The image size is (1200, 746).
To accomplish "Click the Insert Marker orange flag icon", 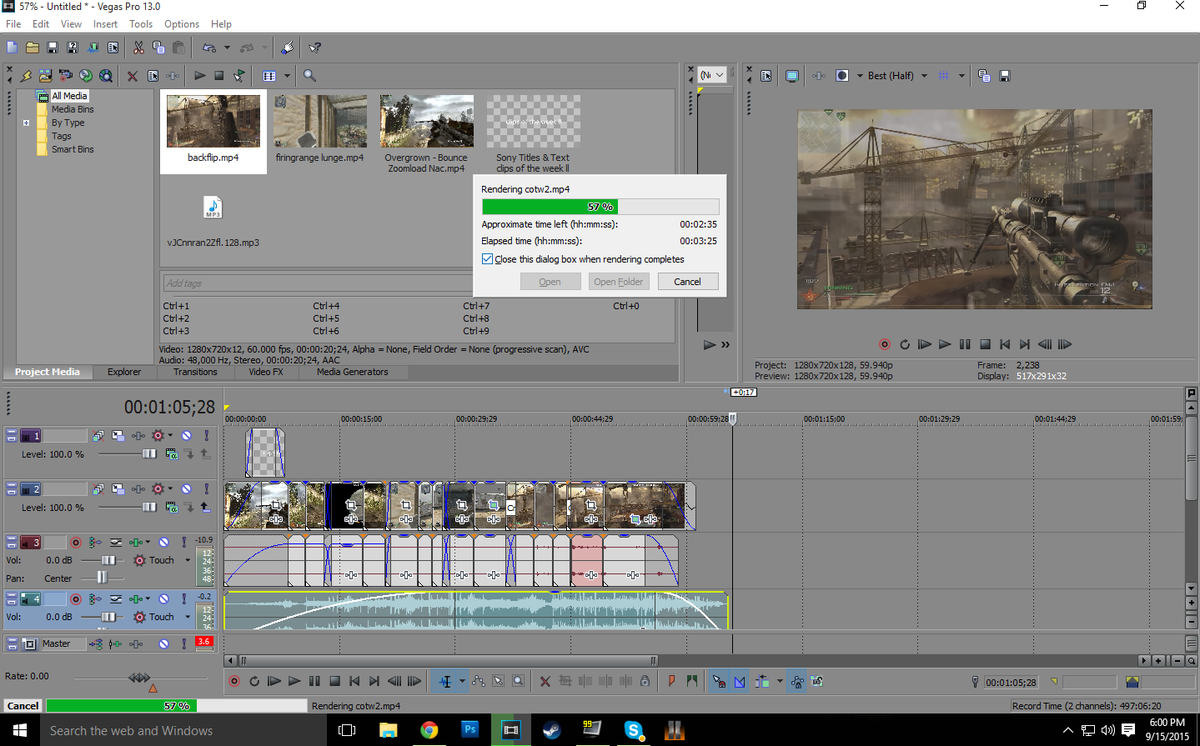I will [672, 681].
